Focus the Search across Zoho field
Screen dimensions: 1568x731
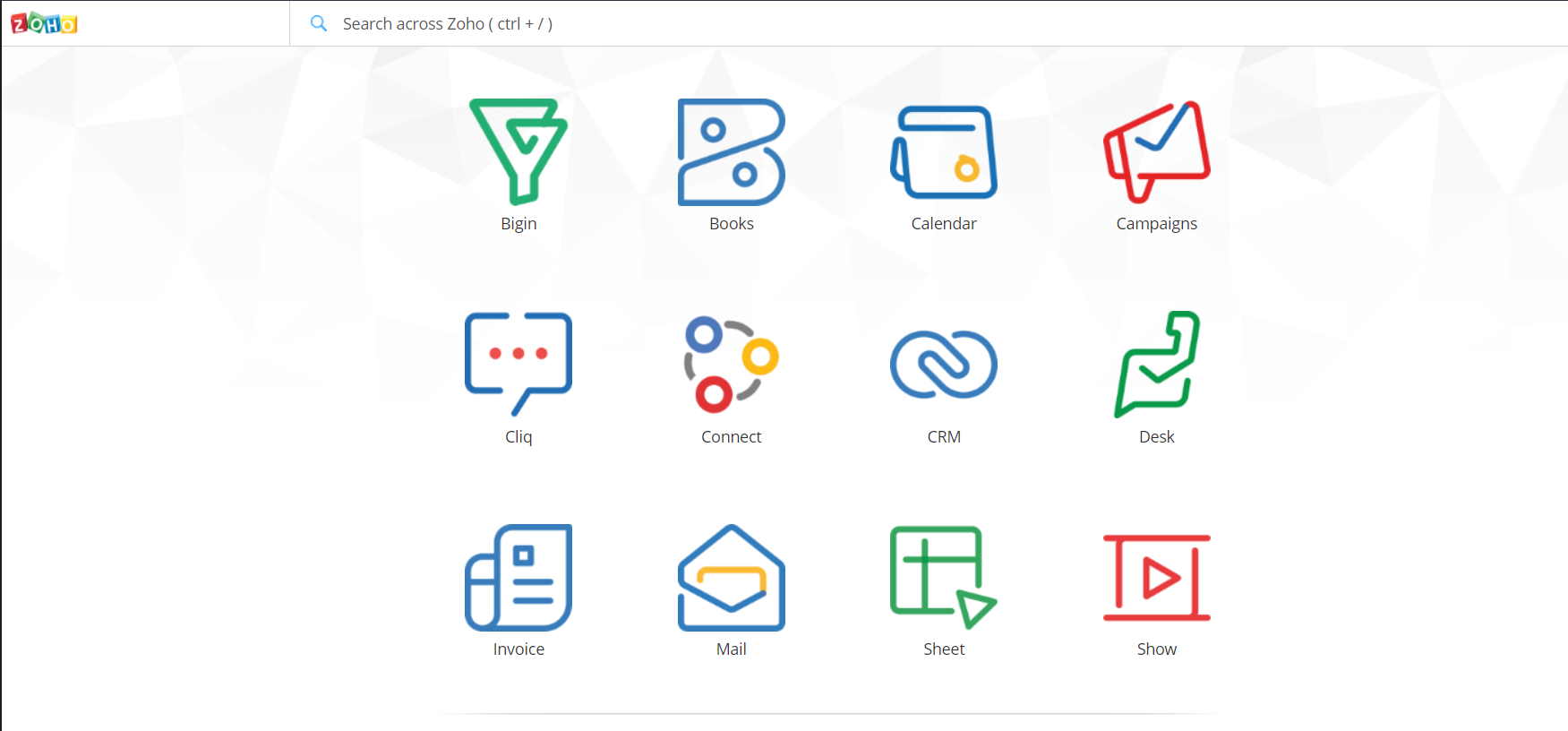click(928, 23)
